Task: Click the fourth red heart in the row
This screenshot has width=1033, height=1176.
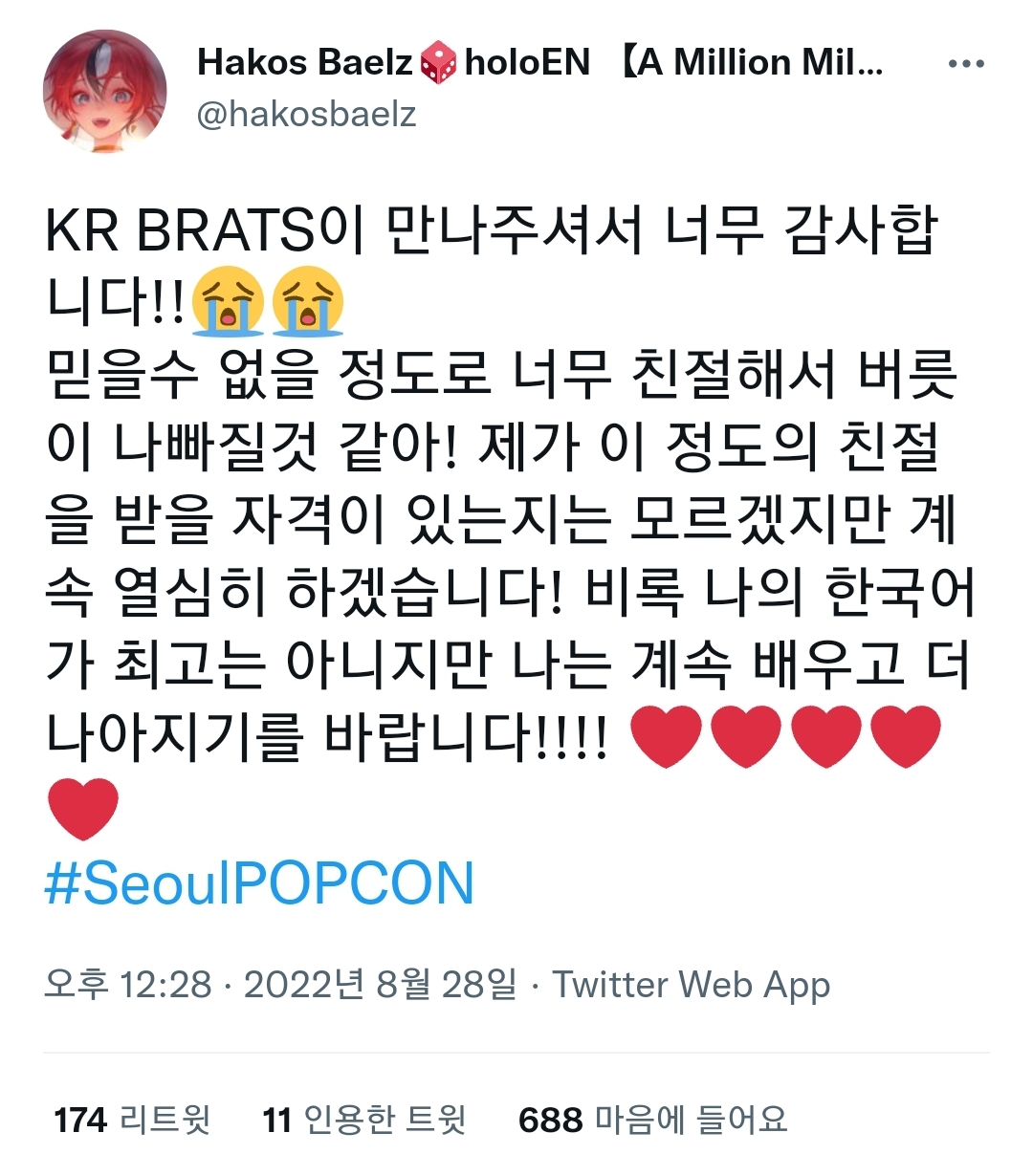Action: 906,736
